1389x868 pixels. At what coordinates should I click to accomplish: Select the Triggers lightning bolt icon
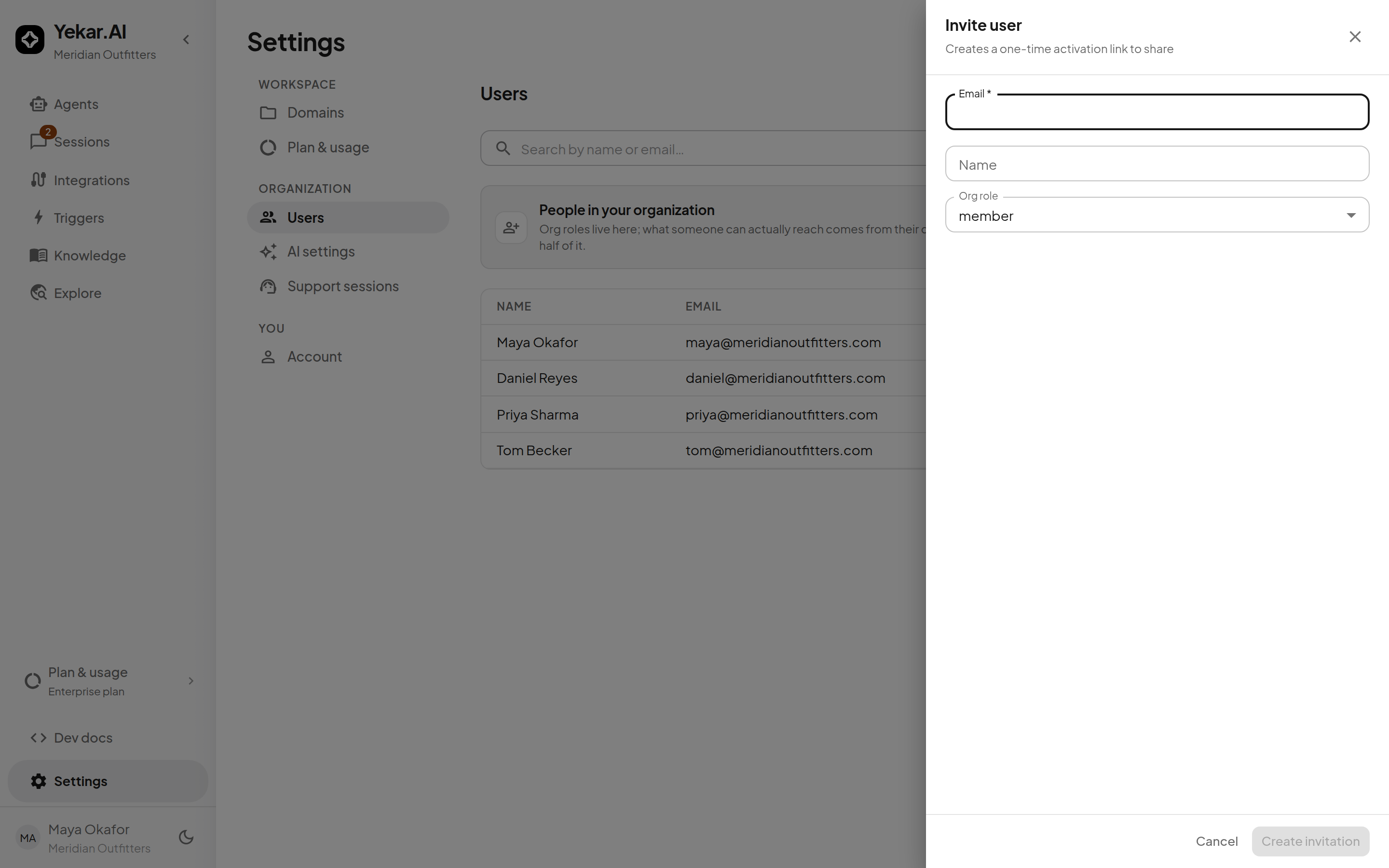pos(39,217)
